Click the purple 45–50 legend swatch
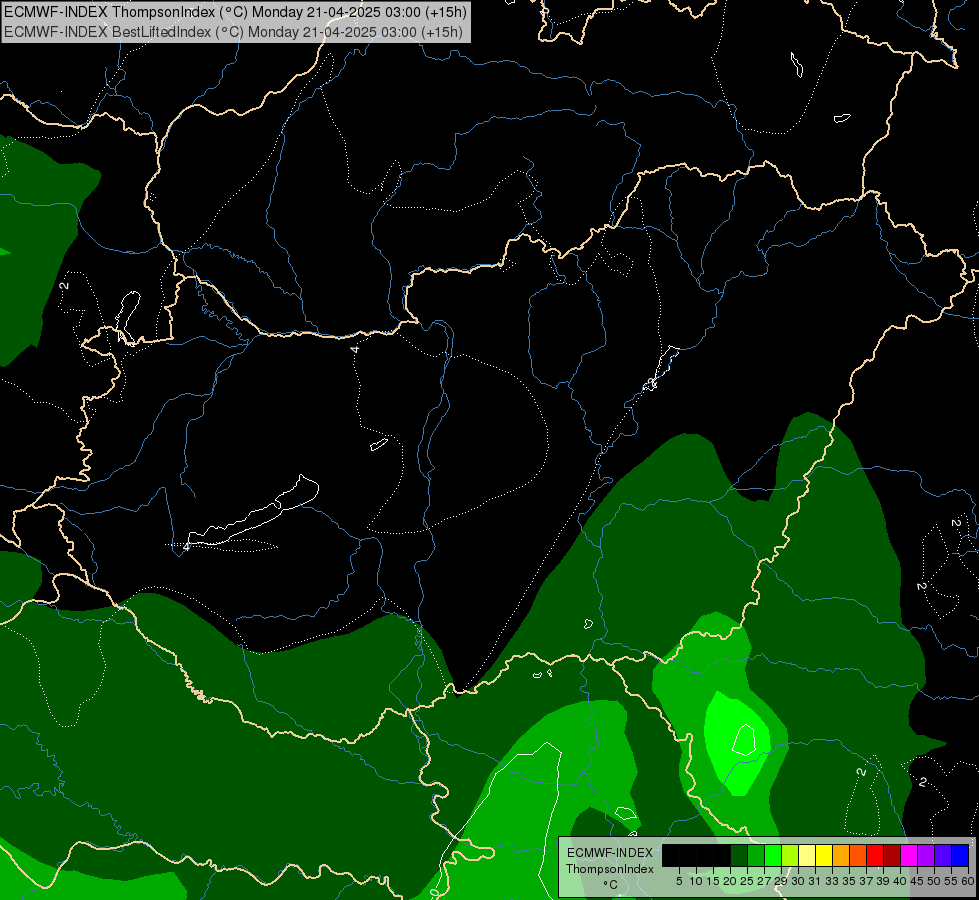This screenshot has width=979, height=900. pos(926,855)
